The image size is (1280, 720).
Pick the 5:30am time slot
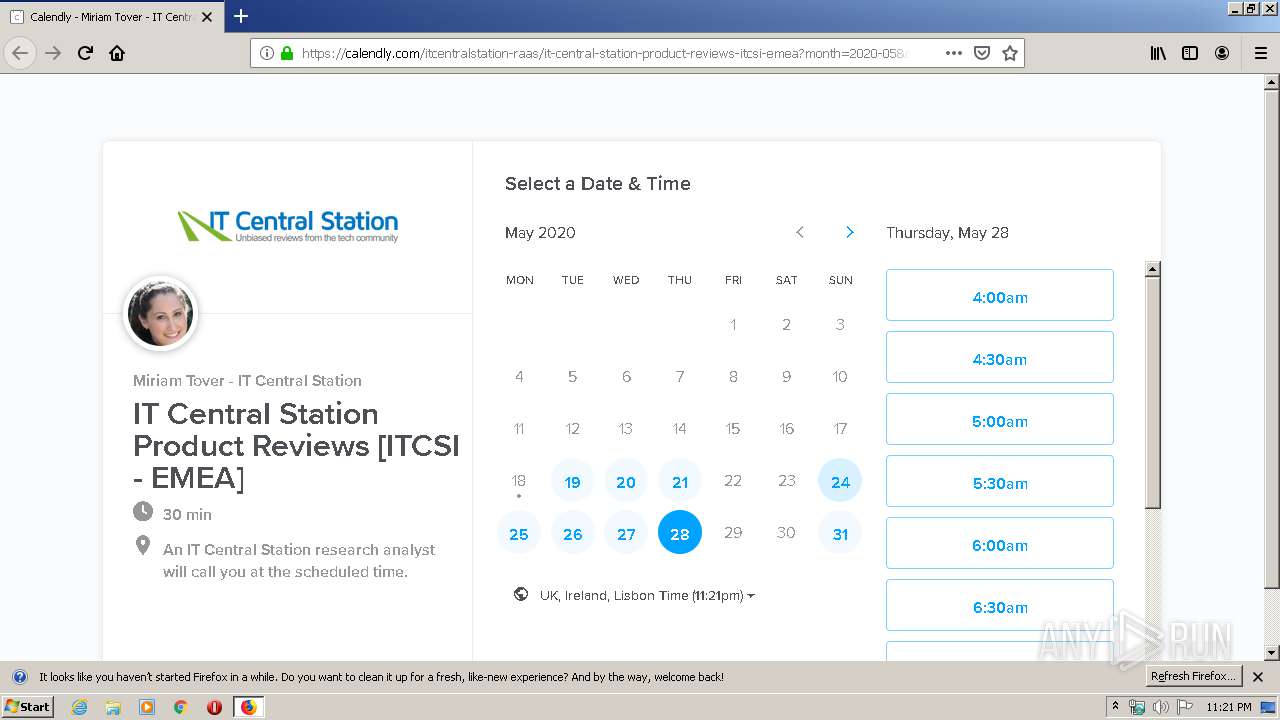coord(1000,481)
